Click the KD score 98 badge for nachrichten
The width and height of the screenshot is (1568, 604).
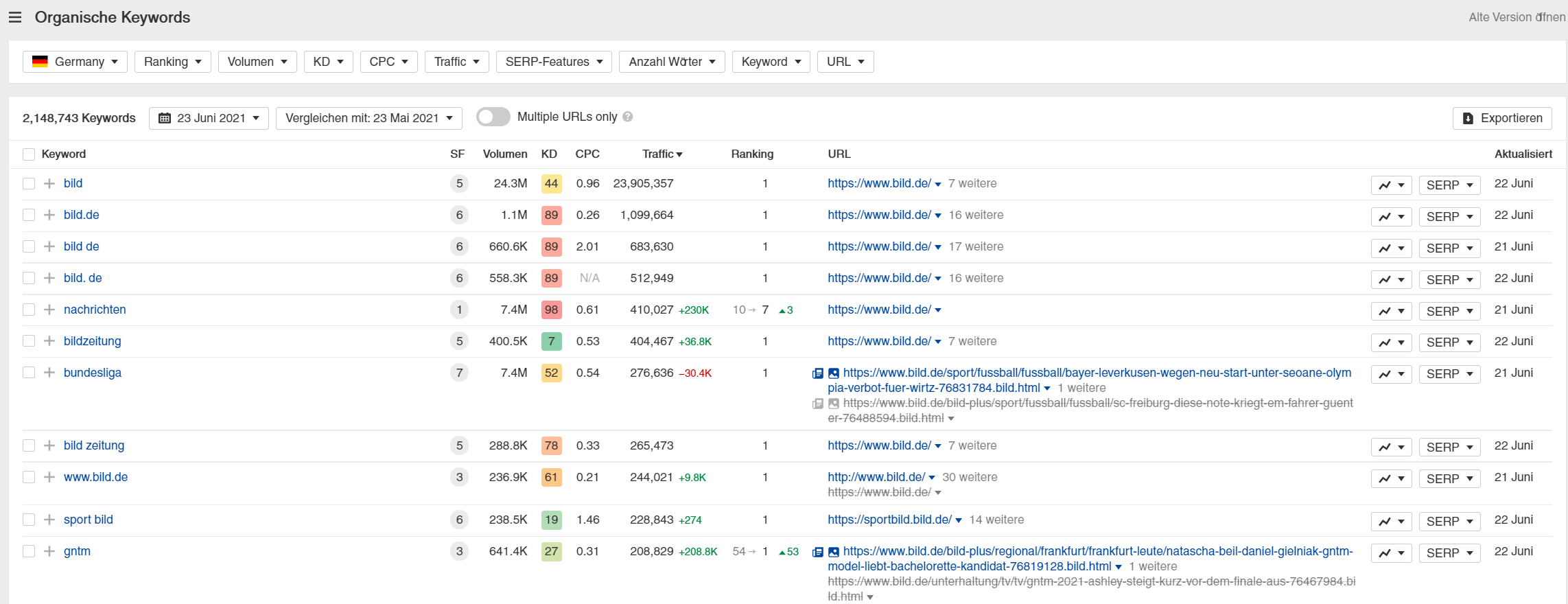click(551, 310)
